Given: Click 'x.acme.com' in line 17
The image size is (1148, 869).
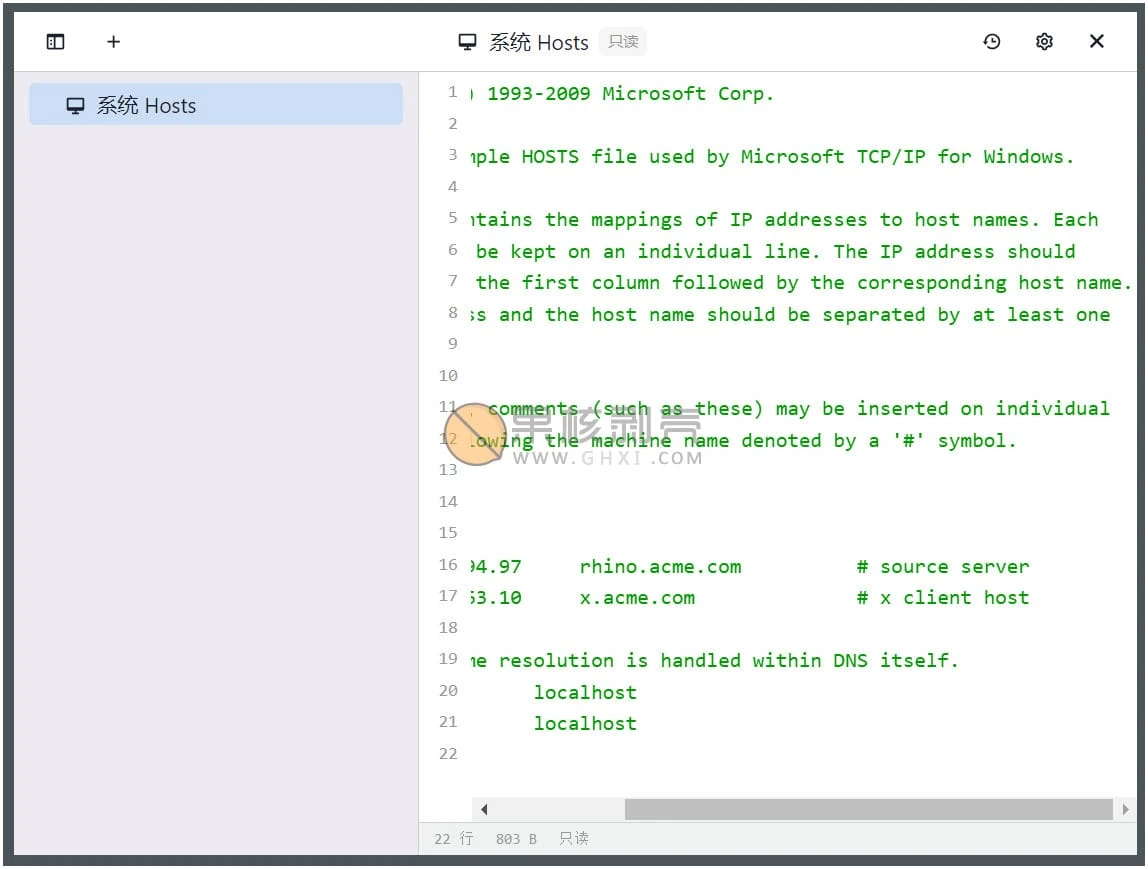Looking at the screenshot, I should click(637, 598).
